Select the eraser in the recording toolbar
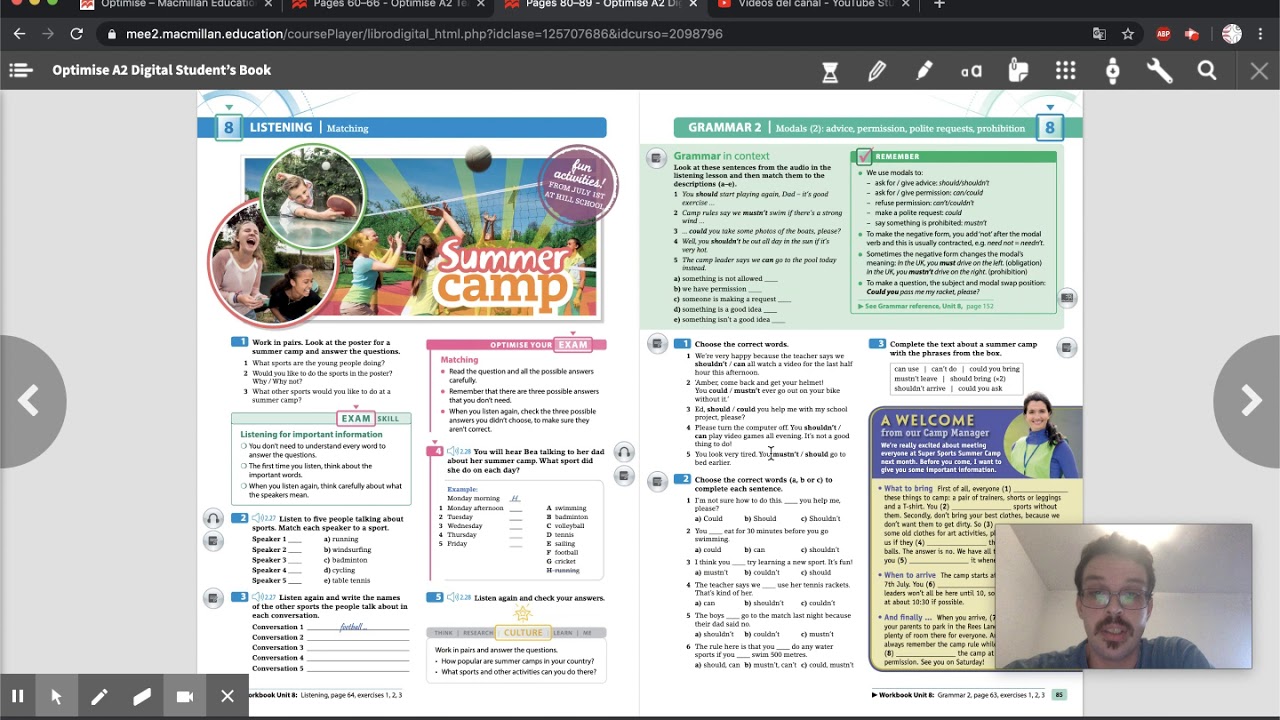 point(142,696)
